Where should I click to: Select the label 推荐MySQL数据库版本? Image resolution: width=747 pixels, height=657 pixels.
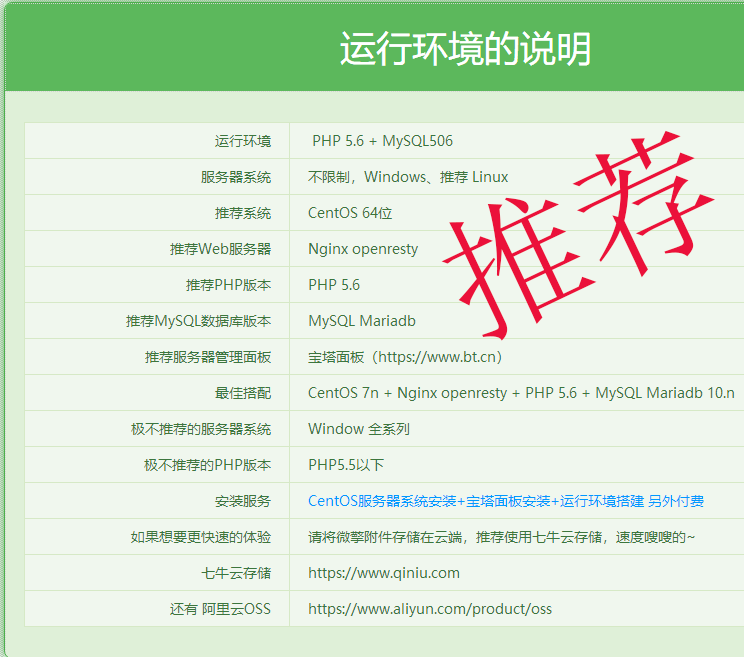pyautogui.click(x=198, y=321)
